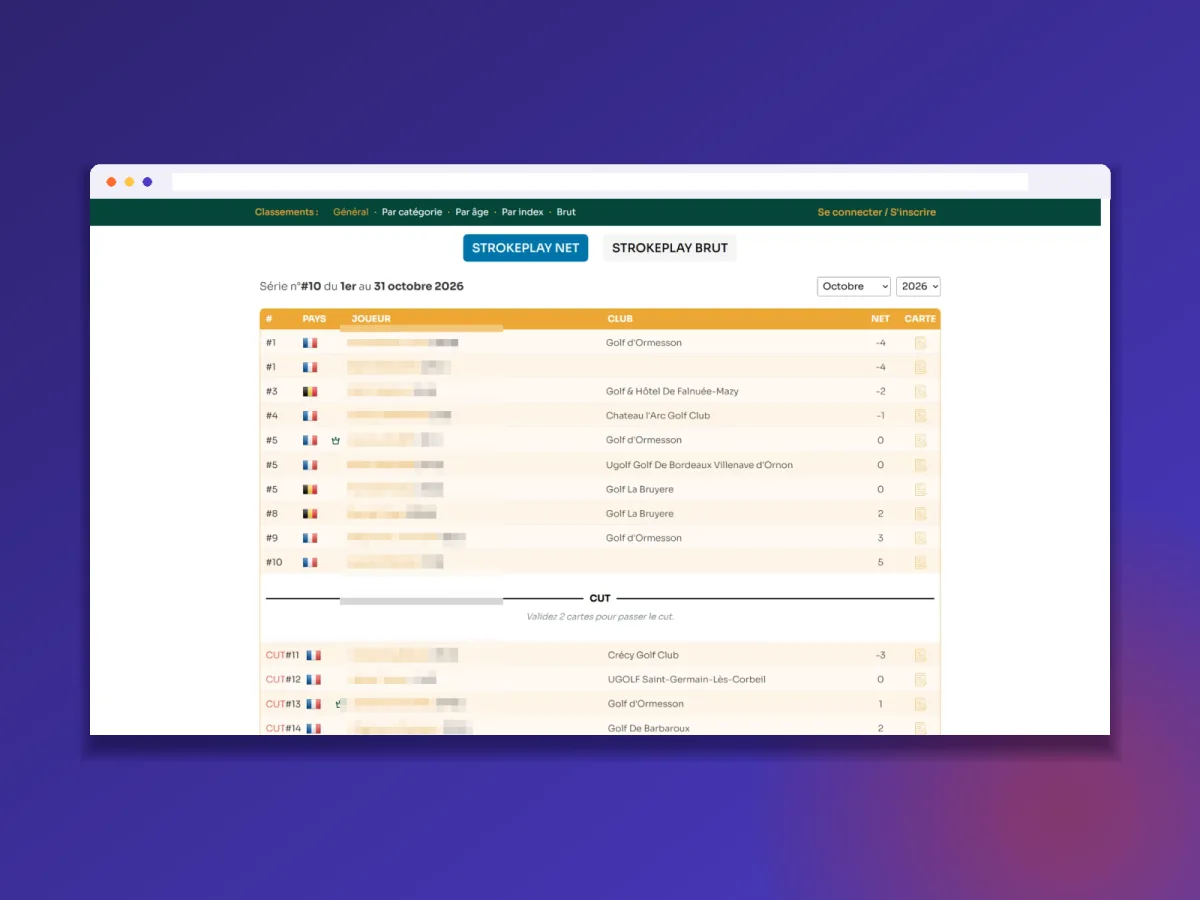Screen dimensions: 1200x900
Task: Open the card icon on rank #8 Golf La Bruyere
Action: pos(920,514)
